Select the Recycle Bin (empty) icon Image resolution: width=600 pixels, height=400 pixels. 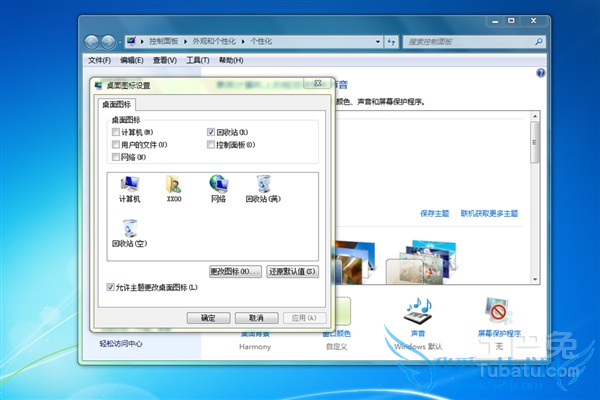(x=130, y=233)
